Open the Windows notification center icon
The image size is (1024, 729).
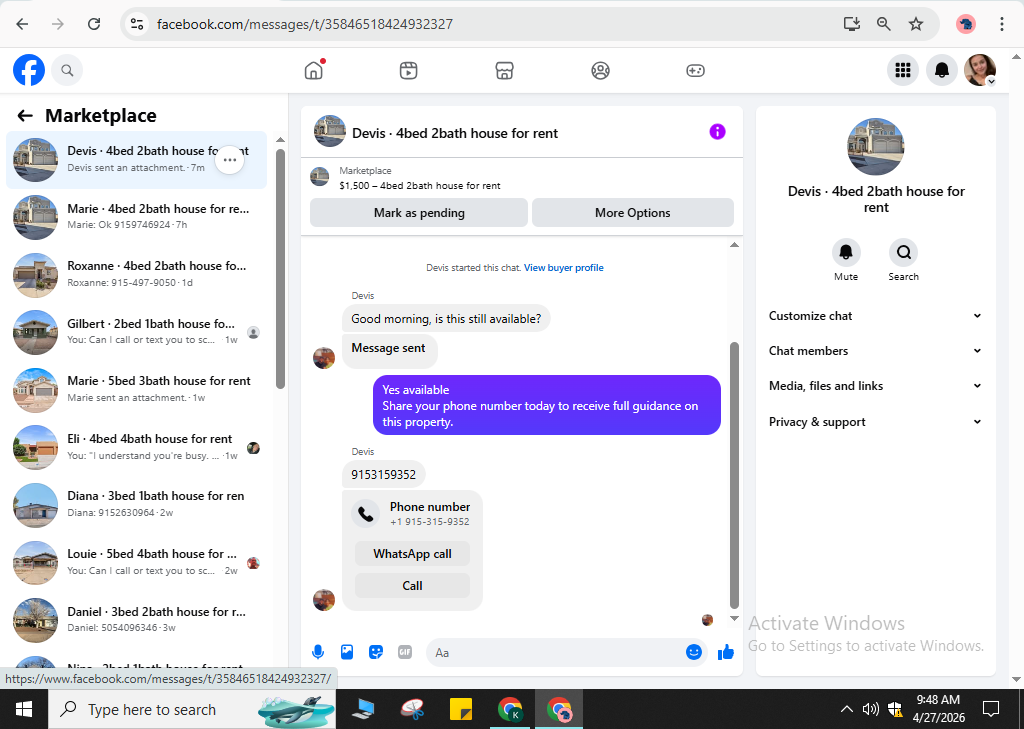[991, 709]
